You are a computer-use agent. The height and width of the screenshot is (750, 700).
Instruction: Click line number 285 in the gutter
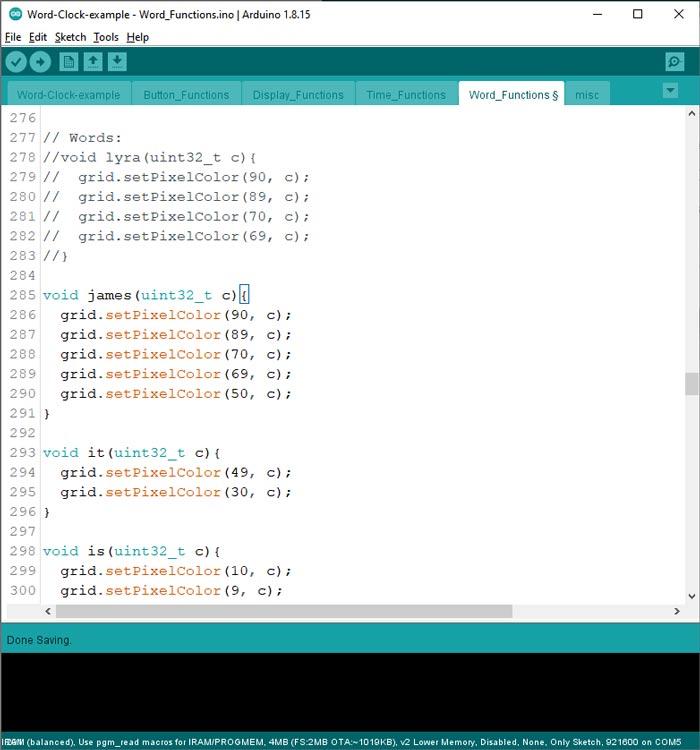(x=22, y=295)
